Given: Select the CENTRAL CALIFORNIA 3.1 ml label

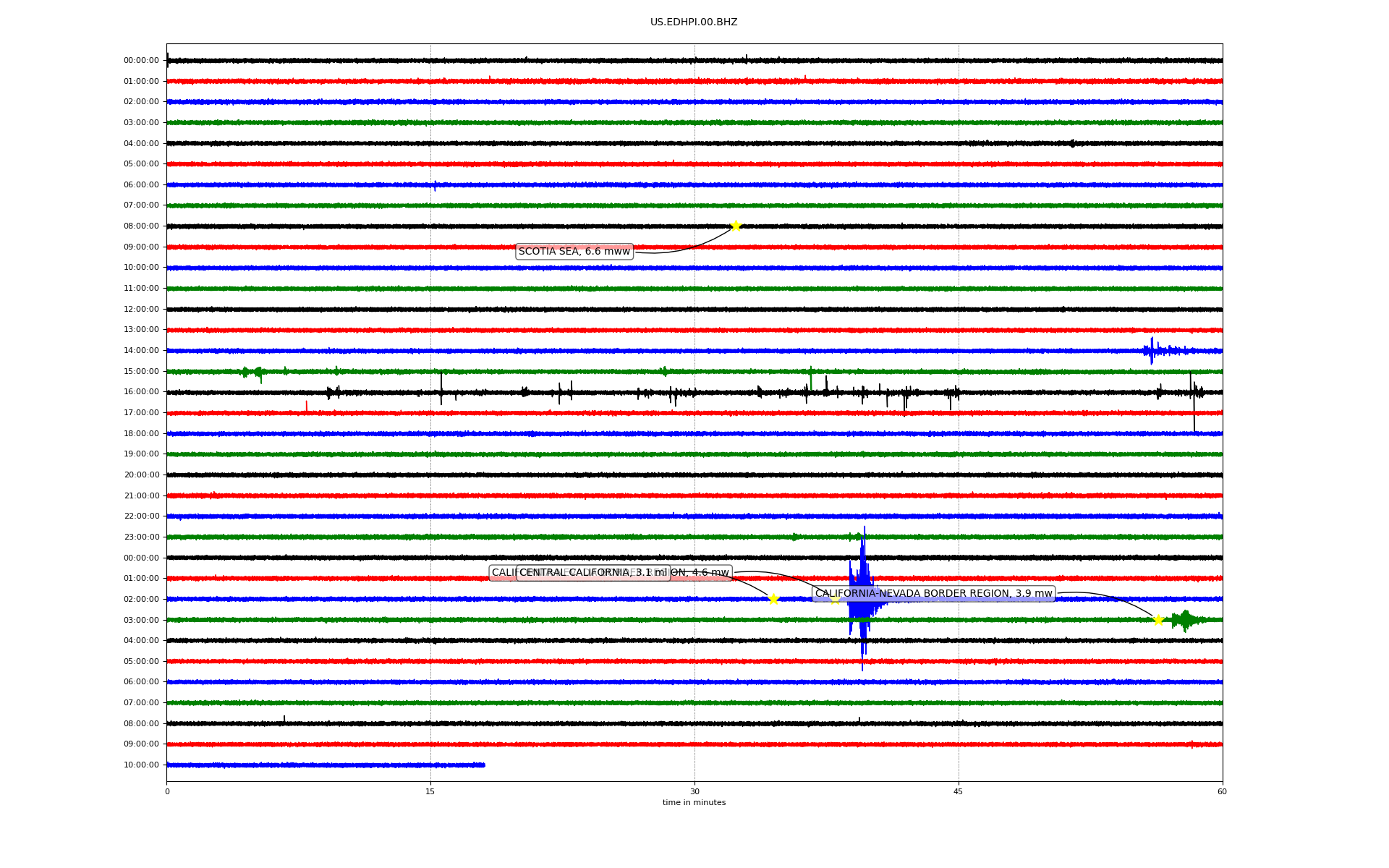Looking at the screenshot, I should pos(593,573).
